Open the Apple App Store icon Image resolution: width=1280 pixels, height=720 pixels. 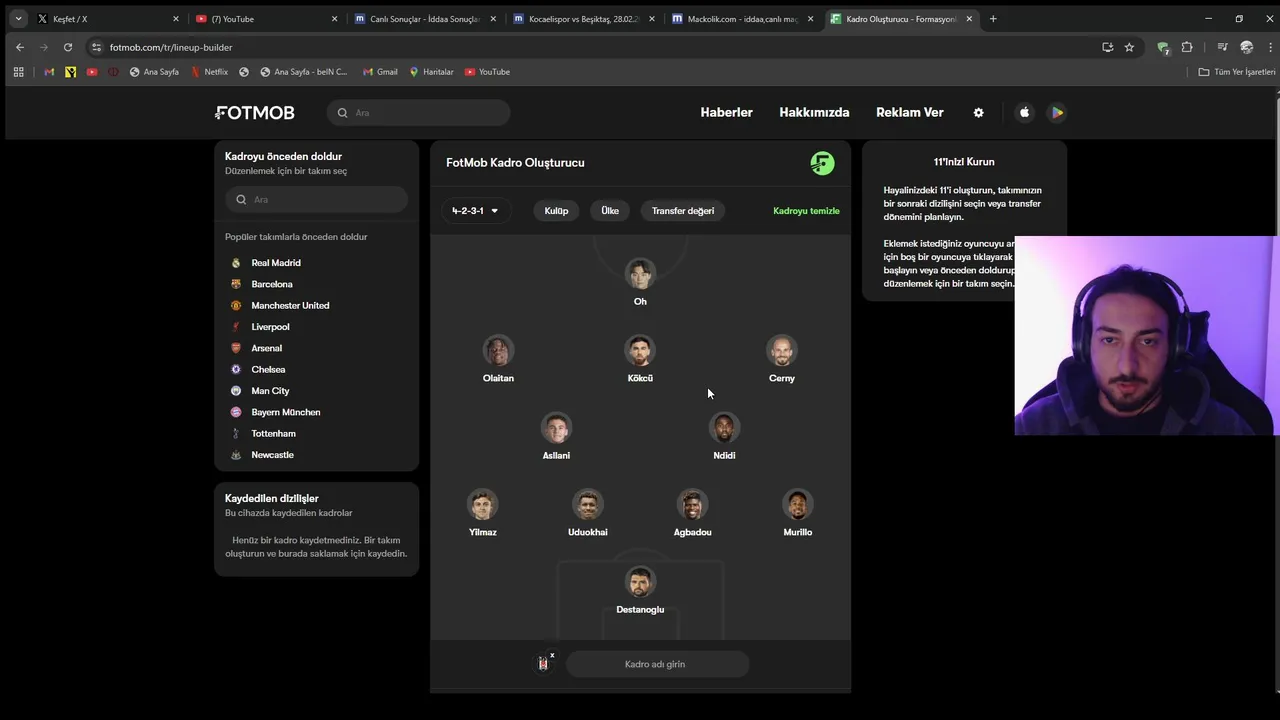[x=1024, y=113]
